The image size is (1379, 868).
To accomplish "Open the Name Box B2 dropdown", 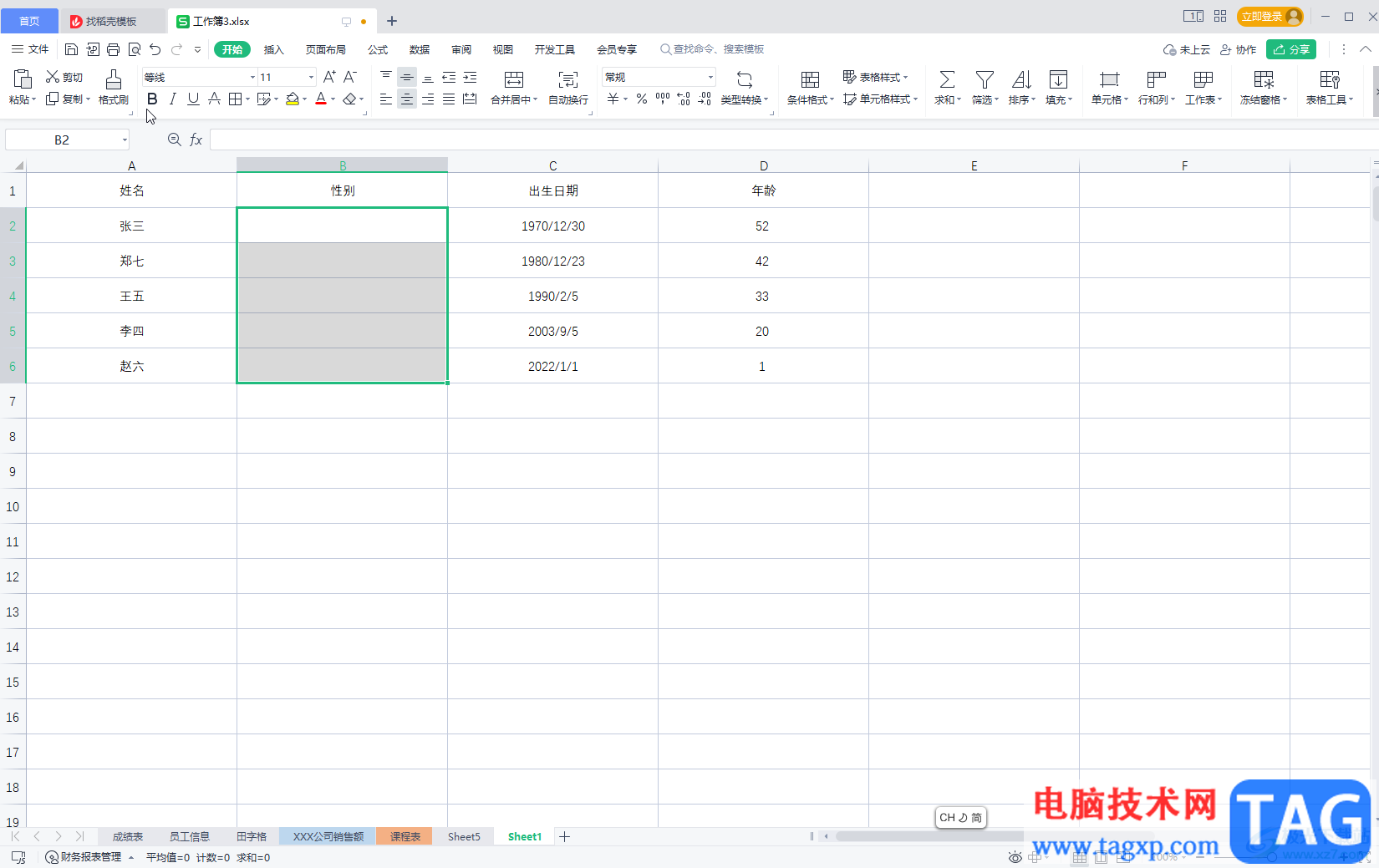I will tap(125, 140).
